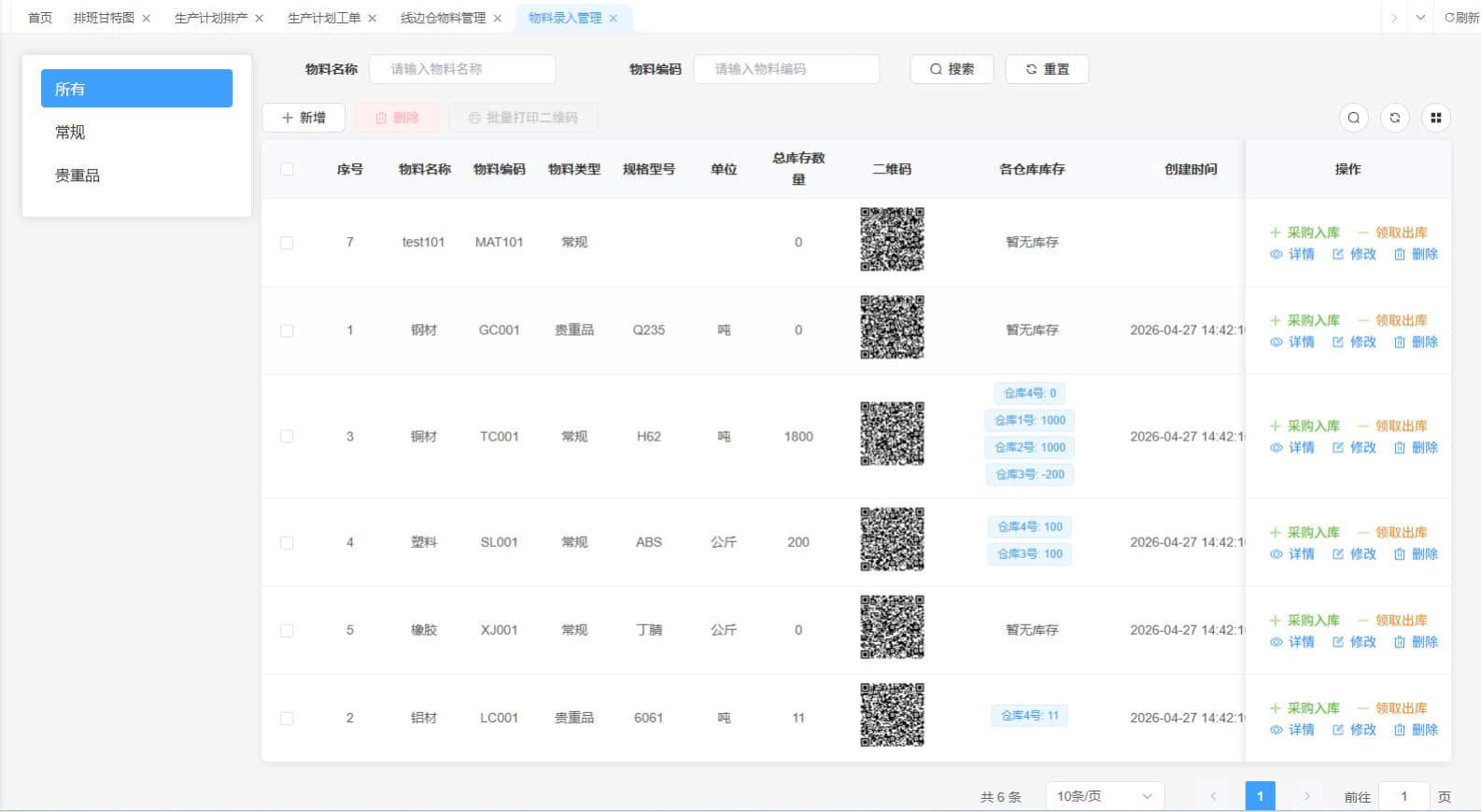Viewport: 1481px width, 812px height.
Task: Click the 刷新 button at top right
Action: pos(1461,18)
